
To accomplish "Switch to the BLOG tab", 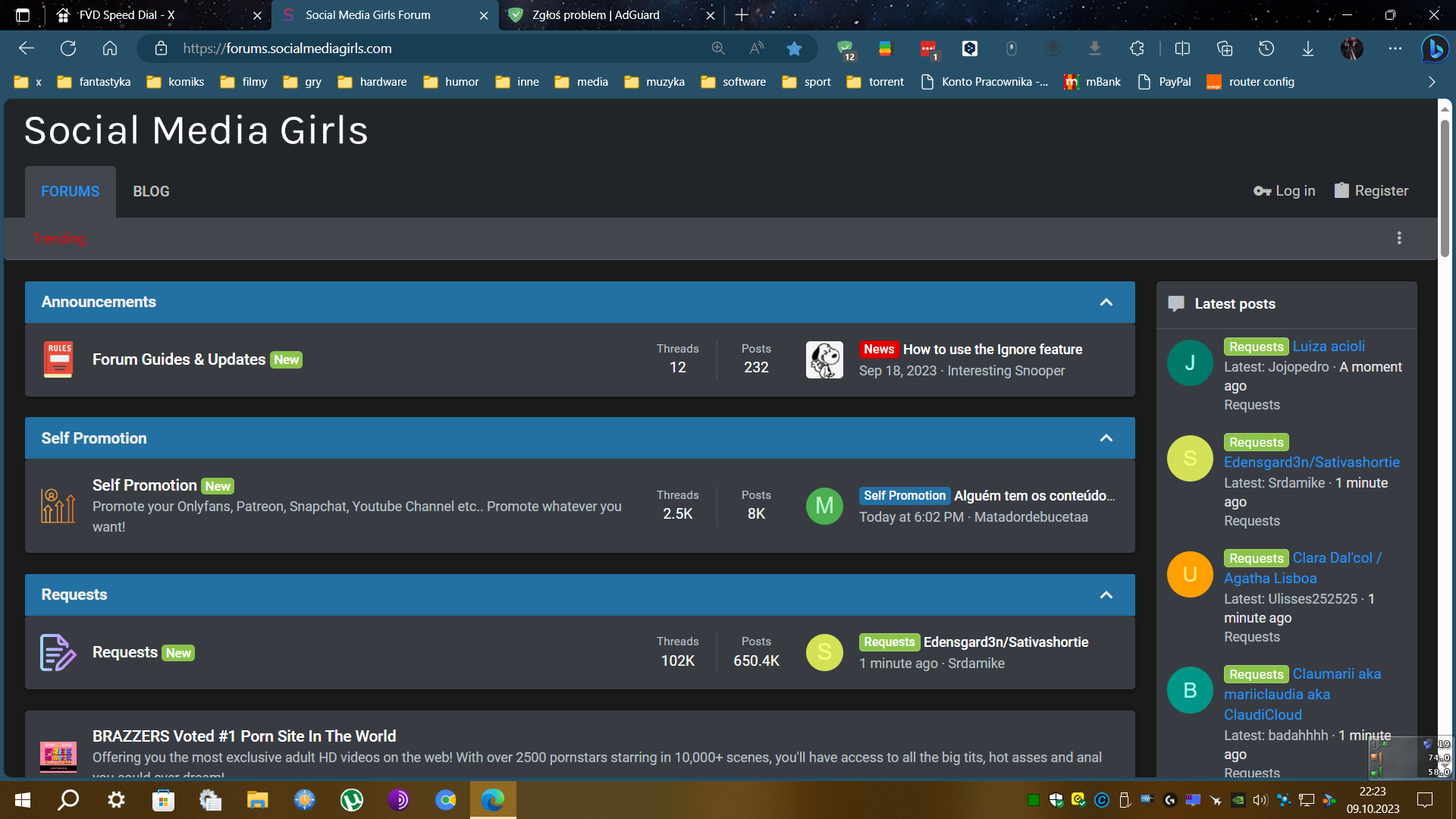I will point(151,192).
